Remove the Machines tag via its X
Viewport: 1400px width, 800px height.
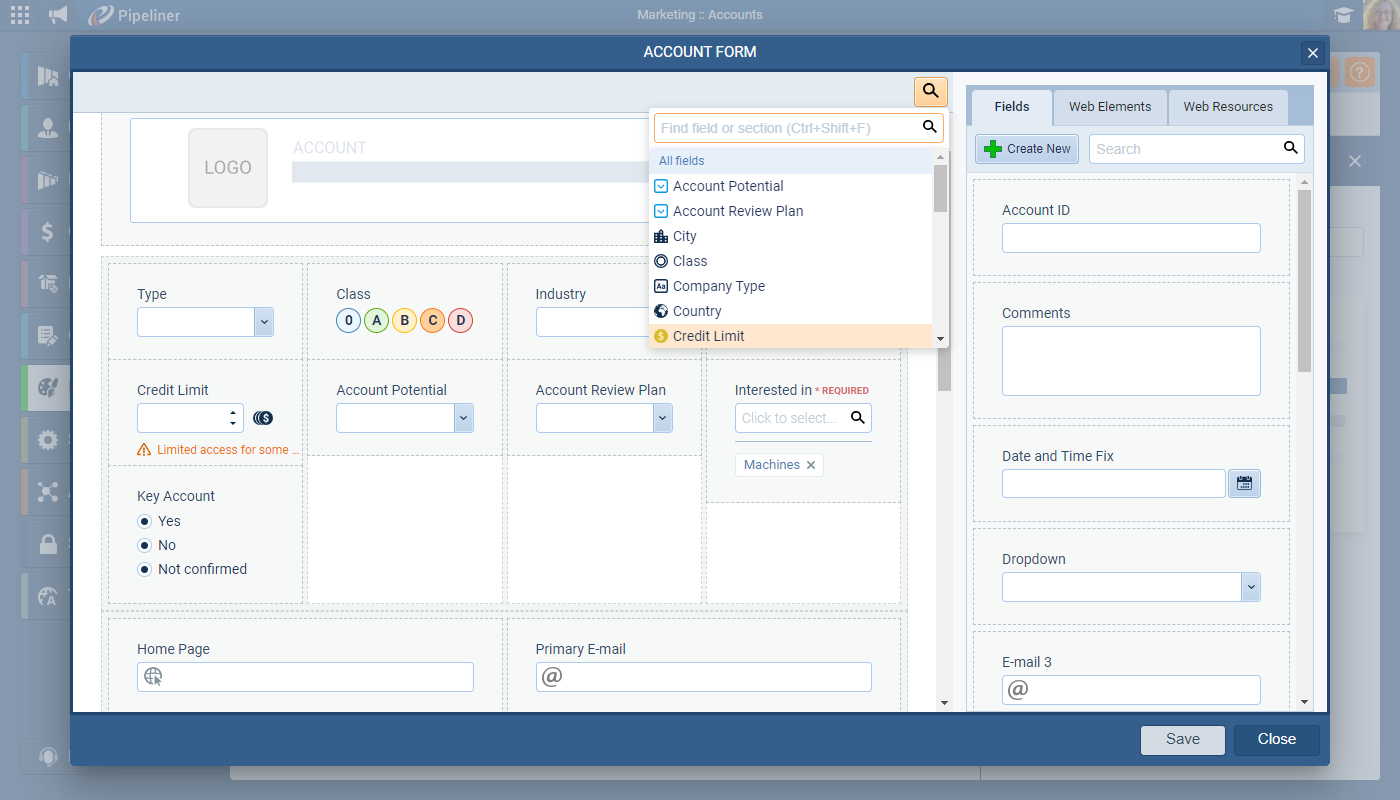click(x=811, y=465)
